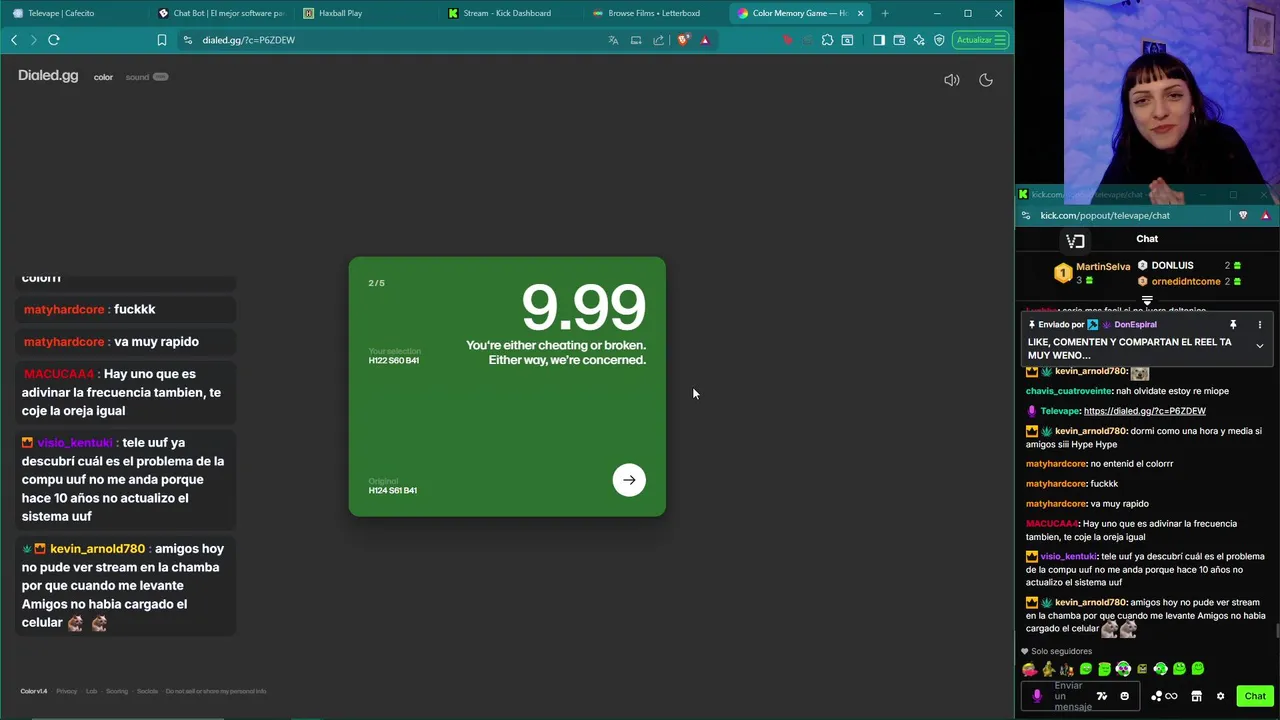Switch to dark mode with moon icon
Viewport: 1280px width, 720px height.
click(986, 80)
